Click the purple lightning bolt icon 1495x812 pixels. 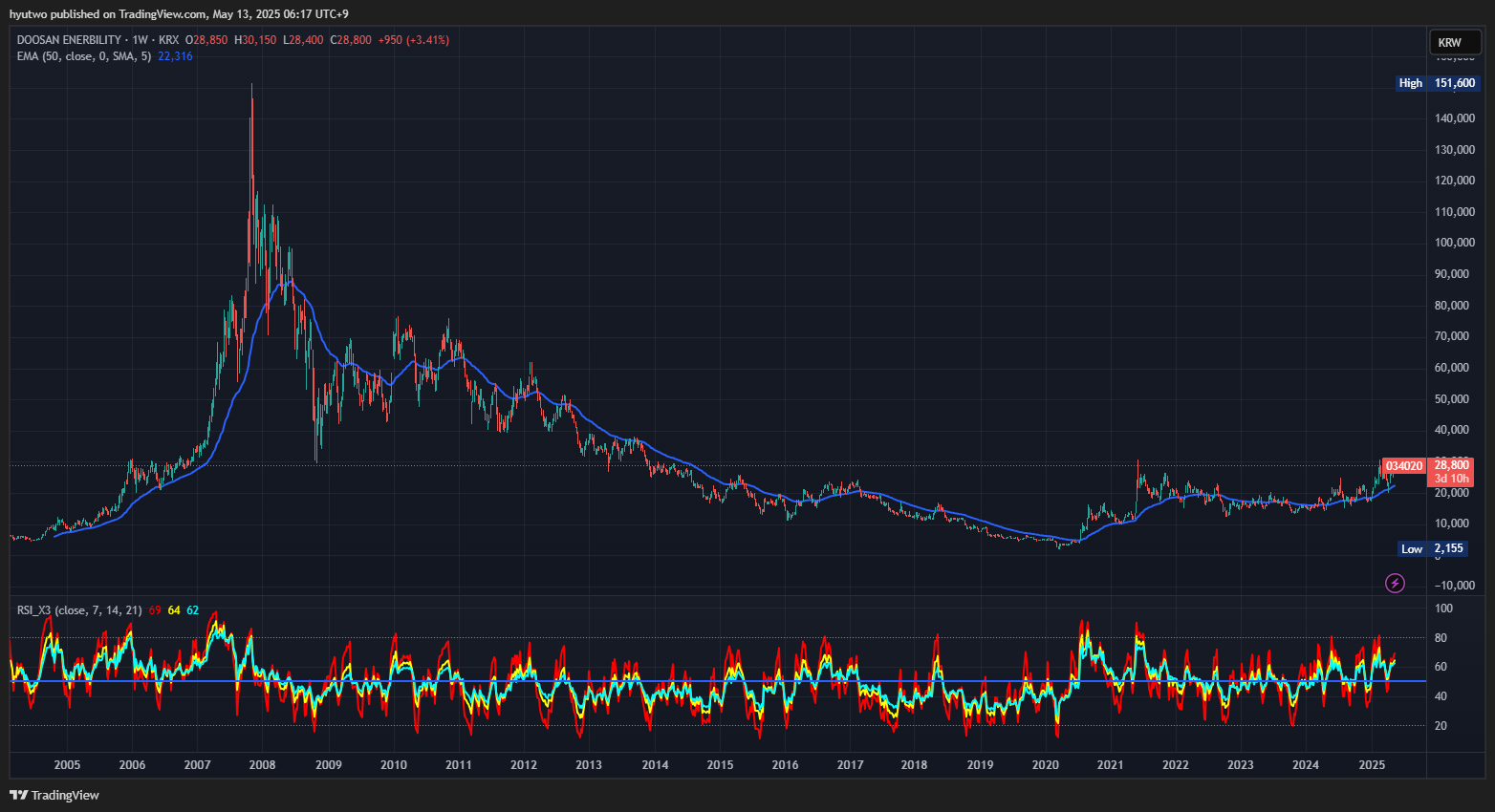pos(1396,583)
